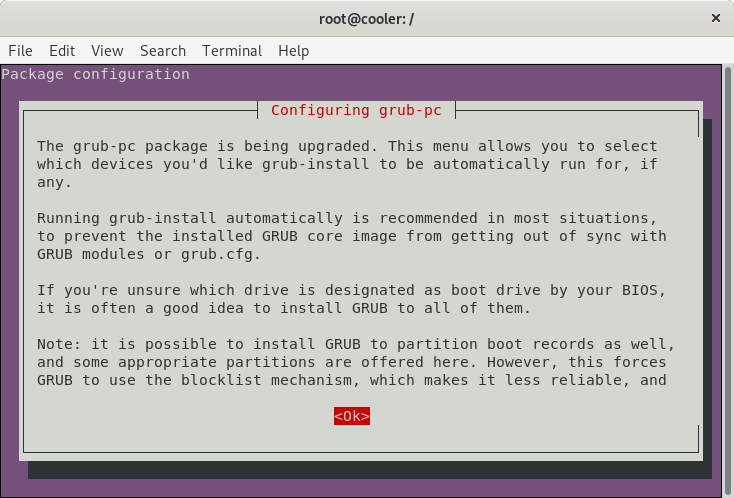The height and width of the screenshot is (498, 734).
Task: Open the File menu
Action: click(x=21, y=51)
